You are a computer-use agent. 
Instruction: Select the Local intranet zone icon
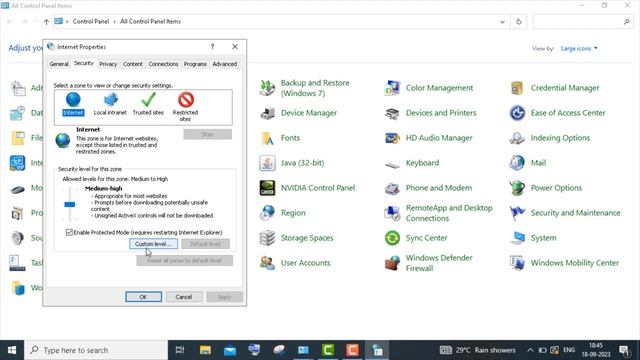[x=110, y=100]
